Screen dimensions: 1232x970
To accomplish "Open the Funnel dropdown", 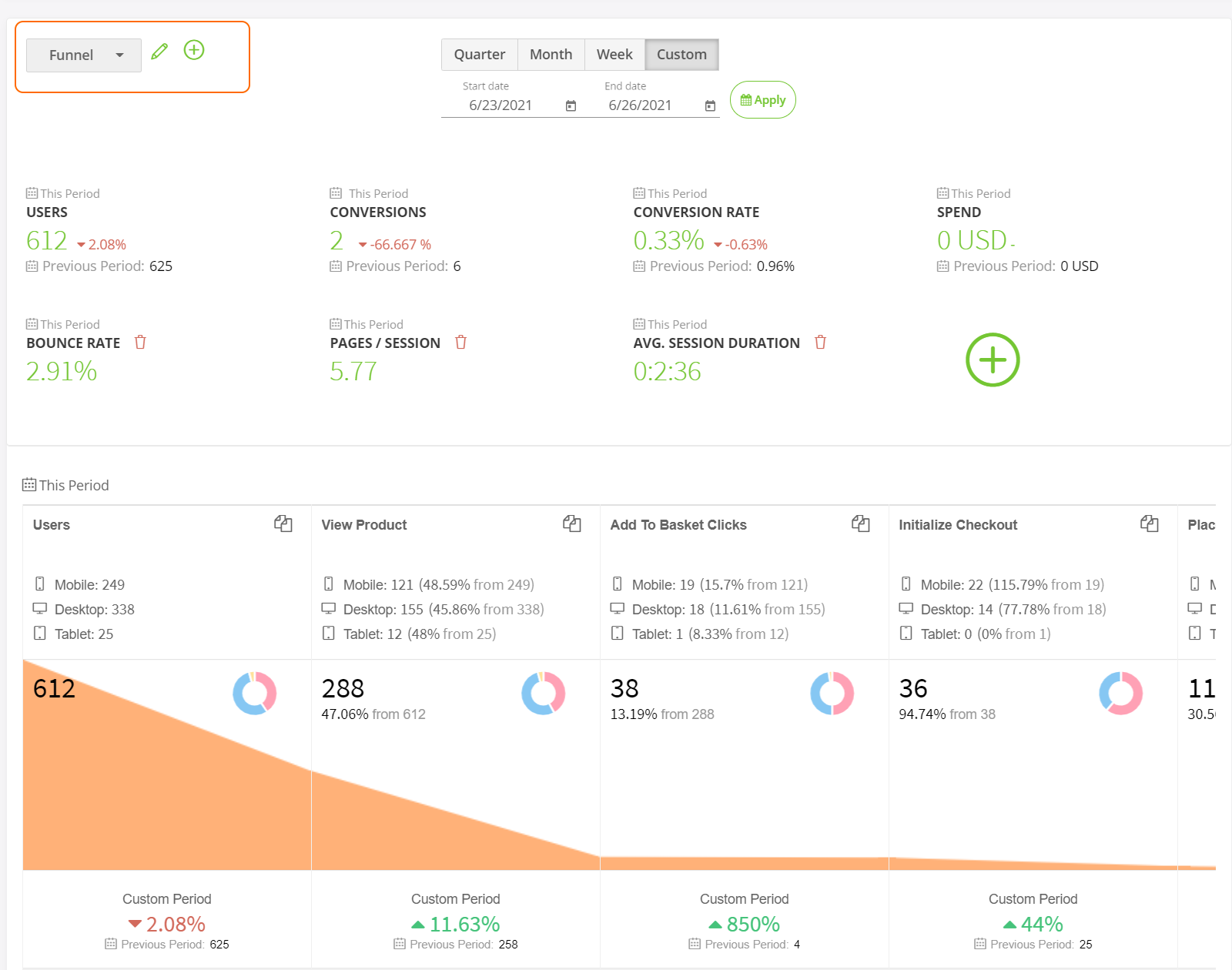I will coord(84,55).
